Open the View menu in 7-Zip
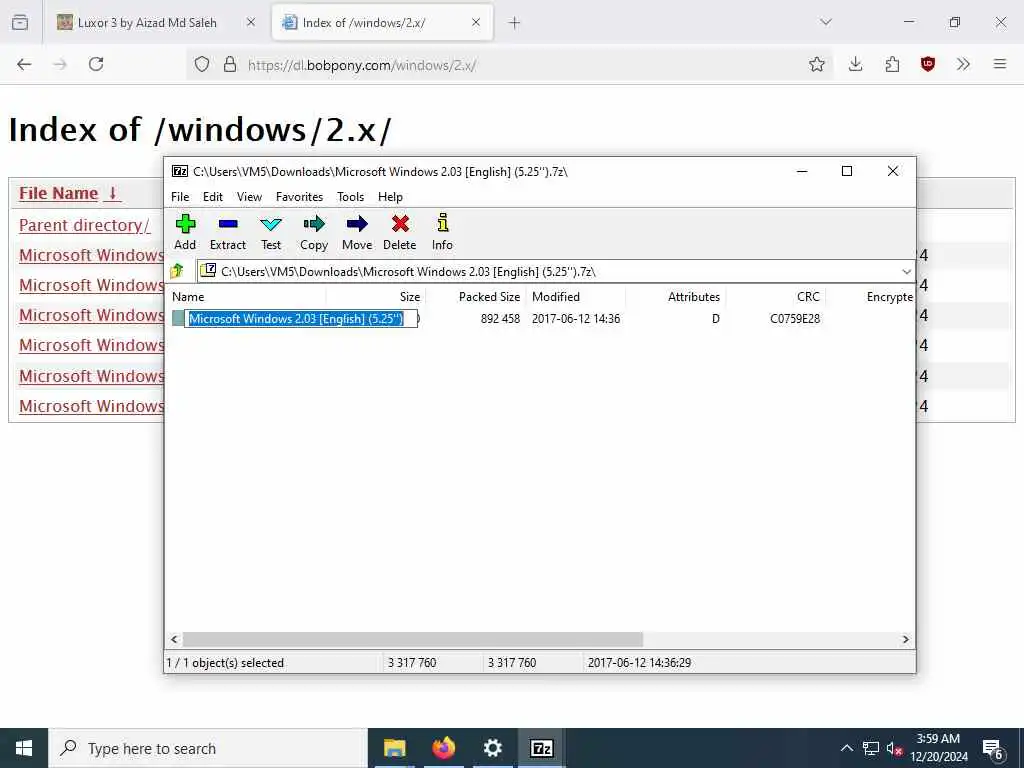The width and height of the screenshot is (1024, 768). pyautogui.click(x=249, y=197)
